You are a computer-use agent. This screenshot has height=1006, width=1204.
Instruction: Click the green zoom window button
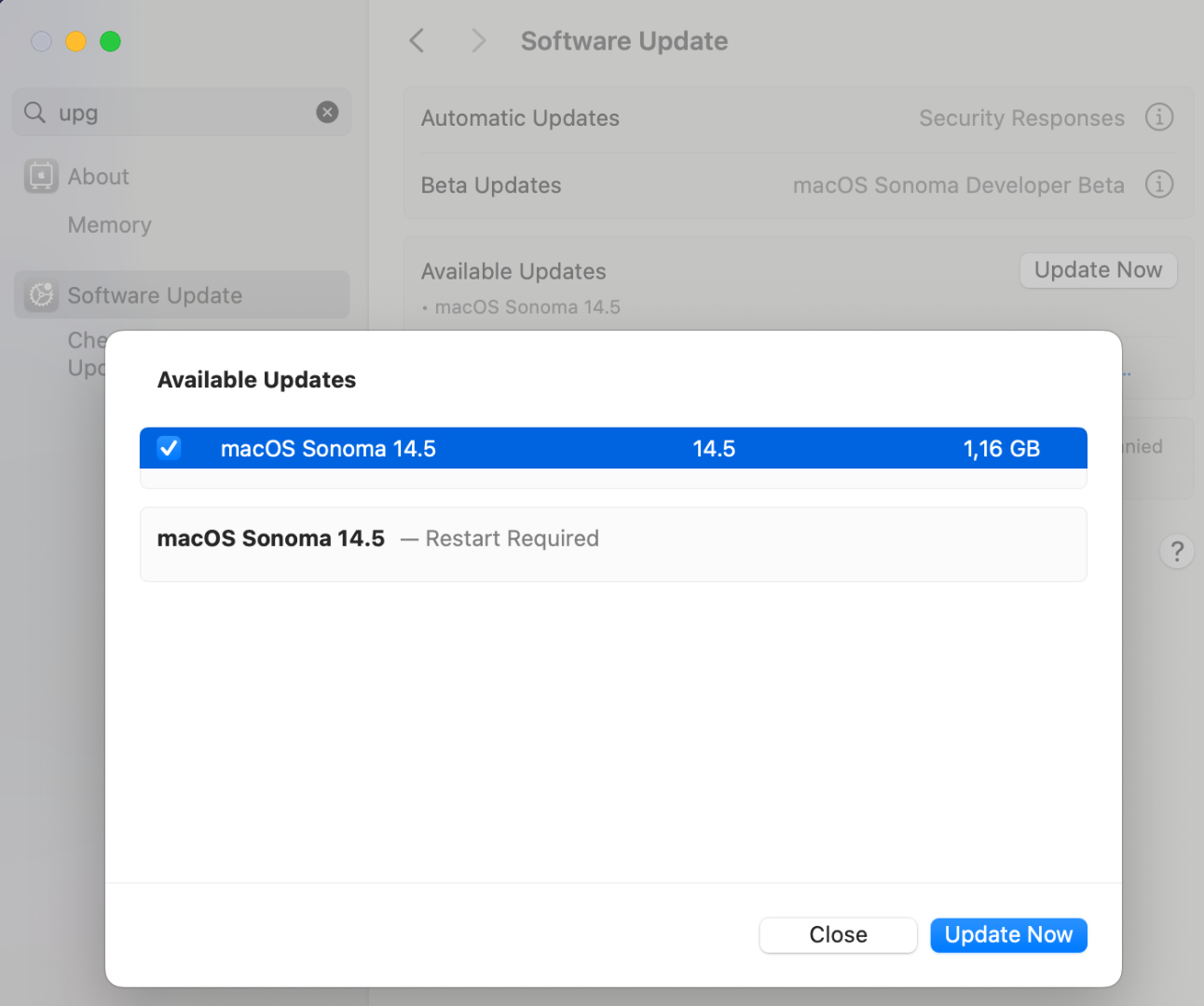110,41
